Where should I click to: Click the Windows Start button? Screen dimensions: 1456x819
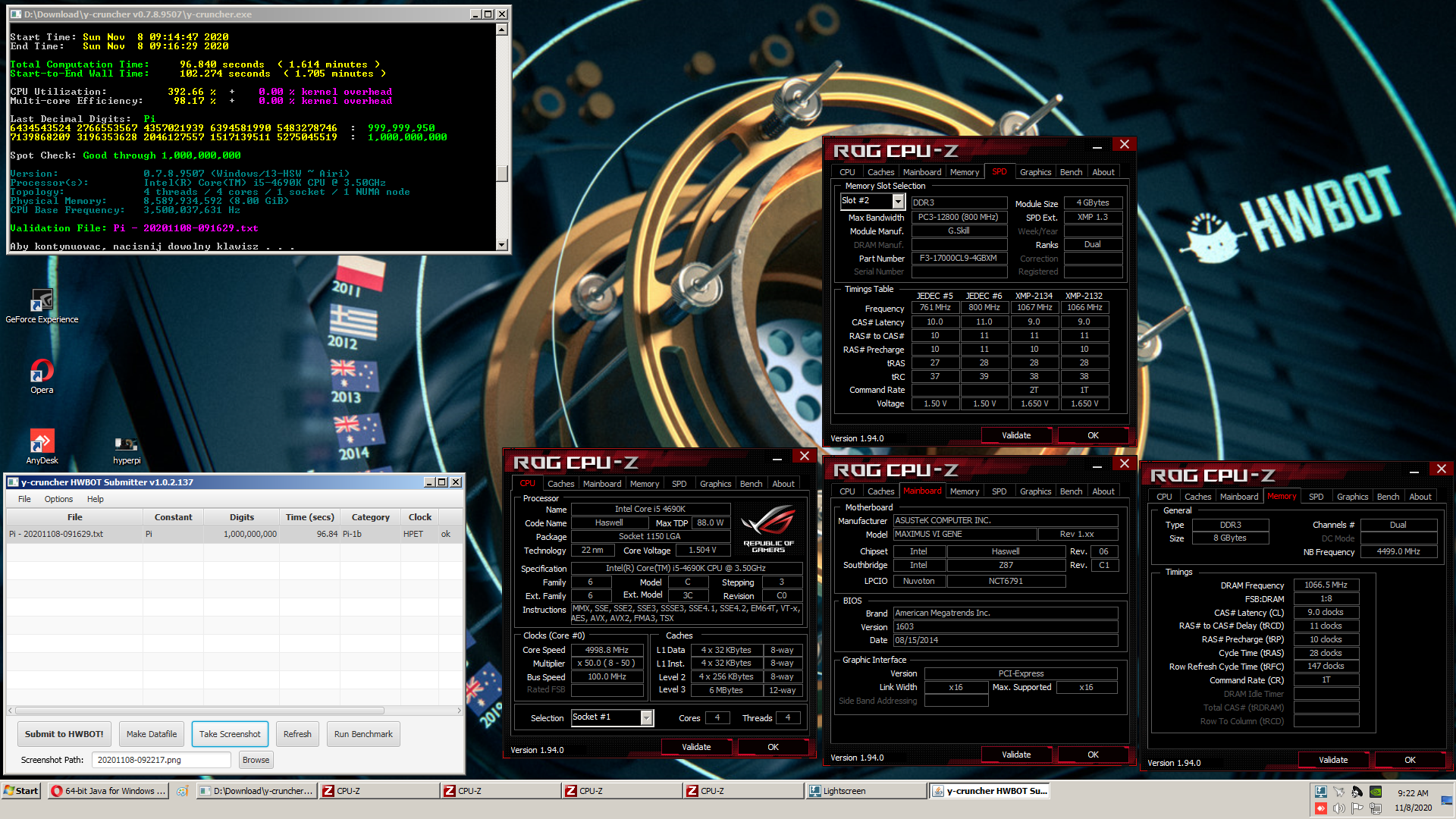[20, 791]
